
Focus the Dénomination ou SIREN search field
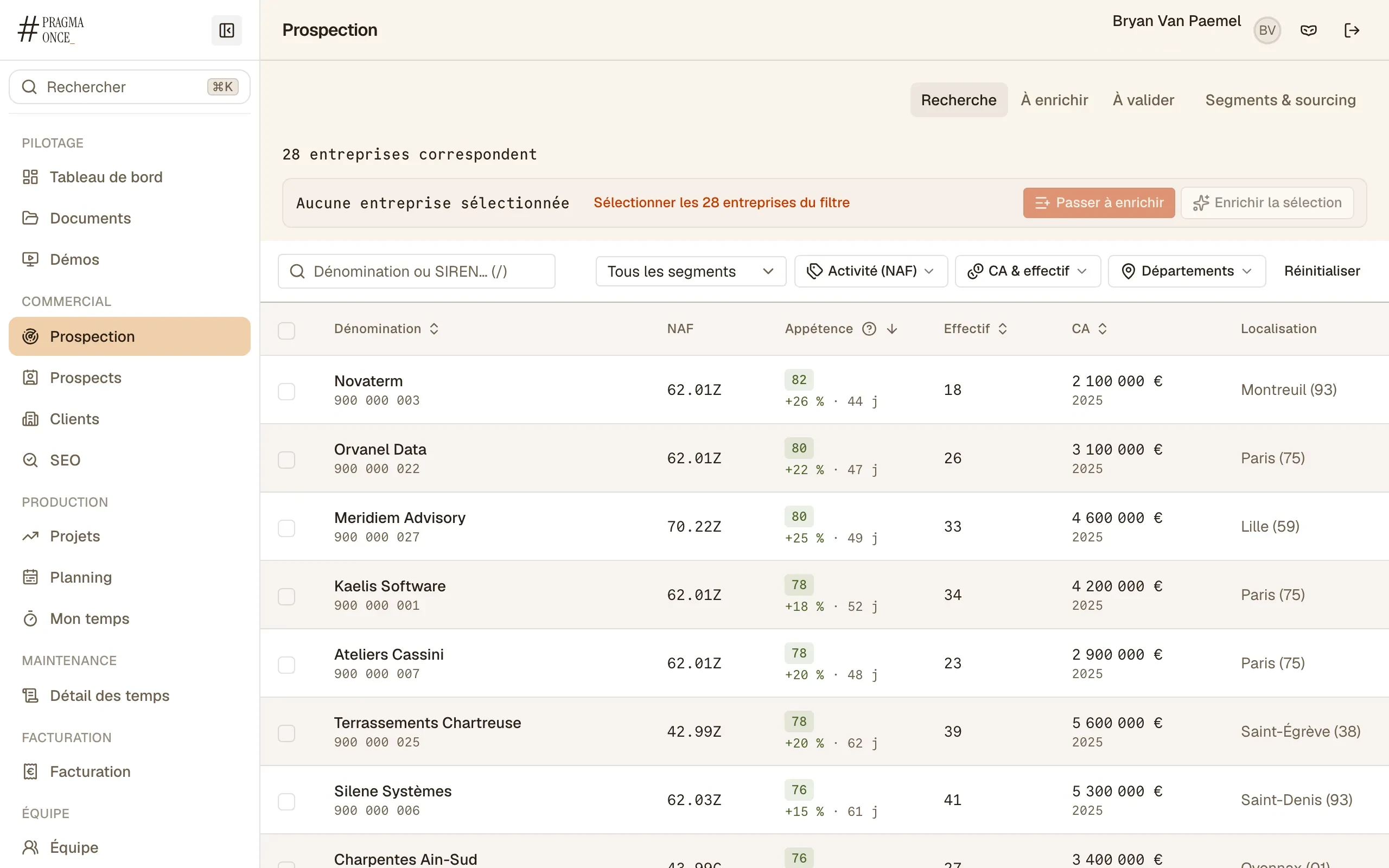pos(417,271)
